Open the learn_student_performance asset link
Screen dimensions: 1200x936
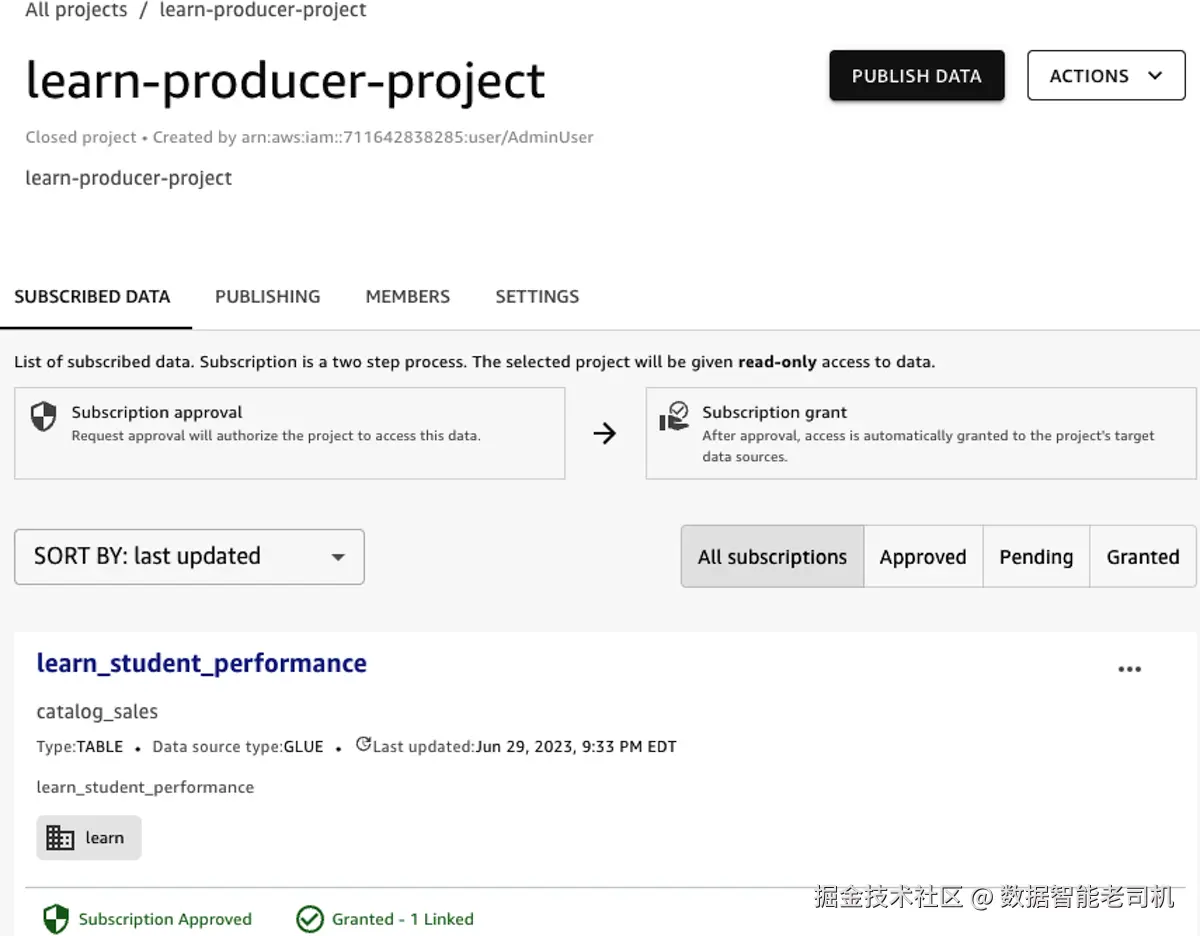pos(201,663)
